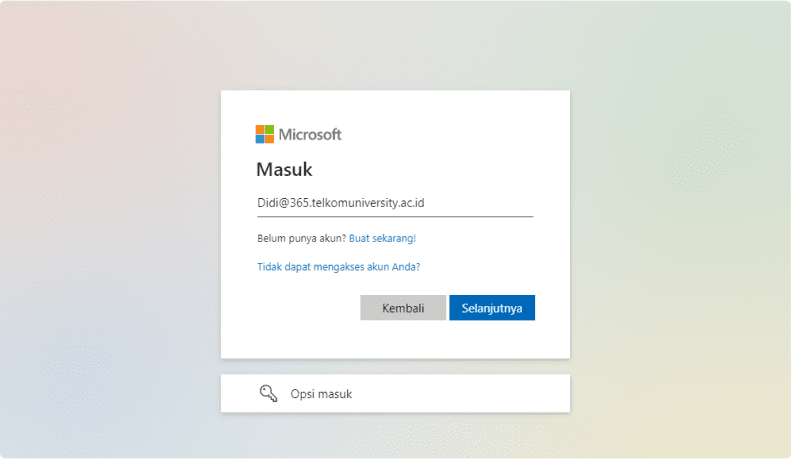Viewport: 791px width, 459px height.
Task: Click the Microsoft four-square logo
Action: coord(265,134)
